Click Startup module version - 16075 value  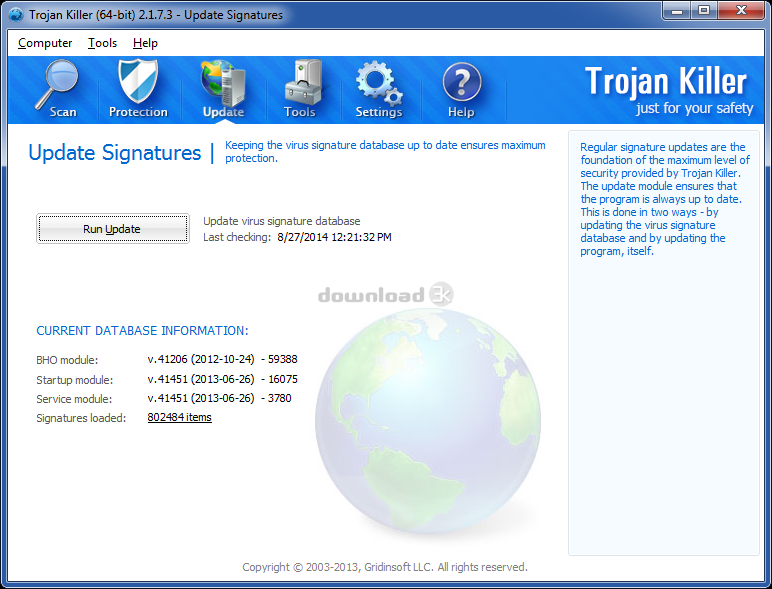(x=280, y=379)
